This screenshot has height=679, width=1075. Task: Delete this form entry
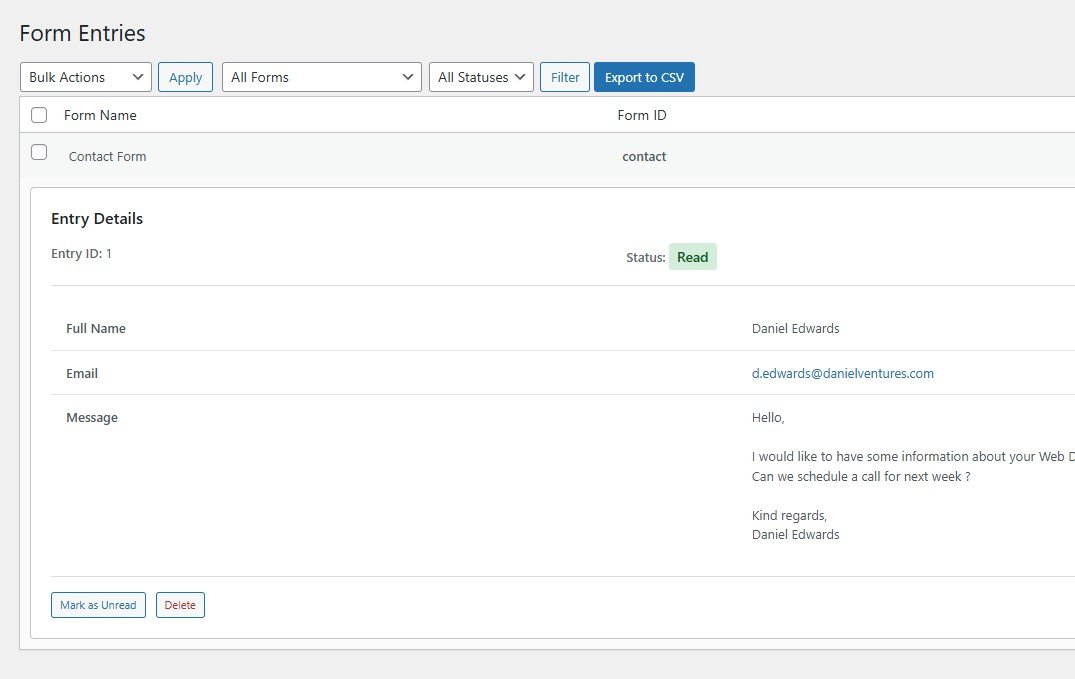180,605
